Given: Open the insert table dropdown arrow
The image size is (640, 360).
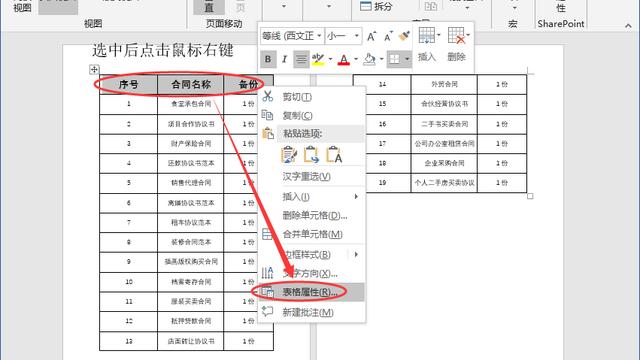Looking at the screenshot, I should point(439,35).
